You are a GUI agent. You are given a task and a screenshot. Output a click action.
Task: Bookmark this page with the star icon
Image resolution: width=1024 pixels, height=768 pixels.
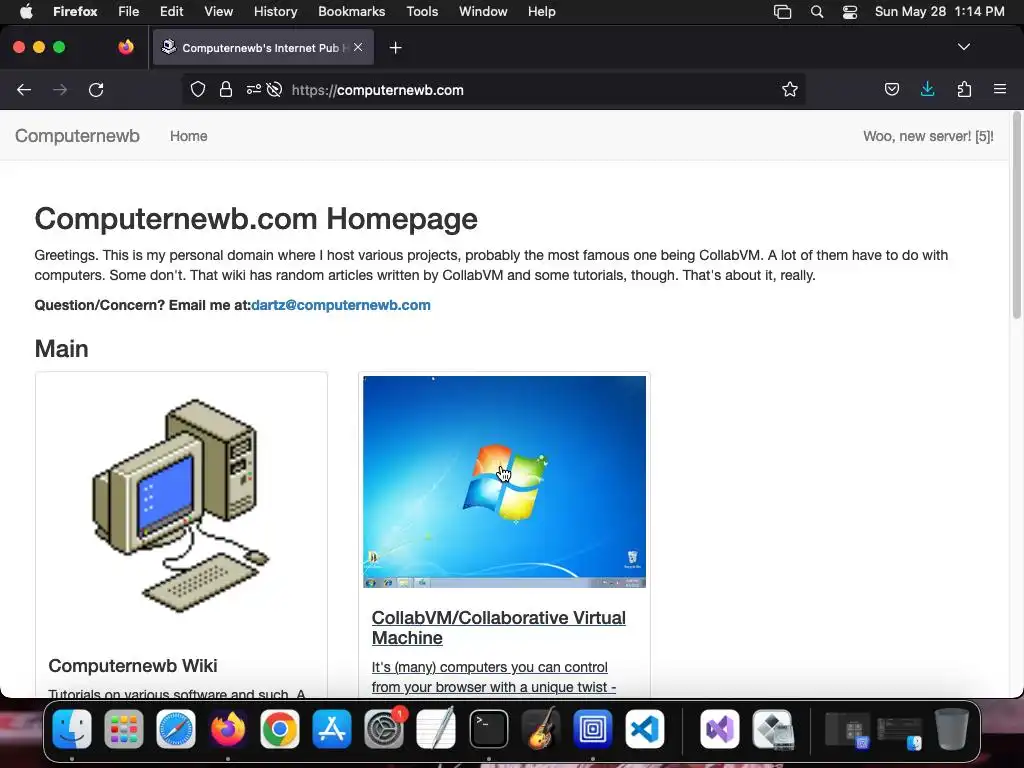point(790,89)
